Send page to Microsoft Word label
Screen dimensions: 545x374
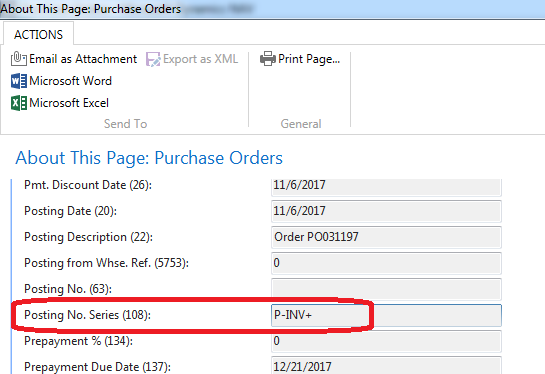click(x=71, y=81)
